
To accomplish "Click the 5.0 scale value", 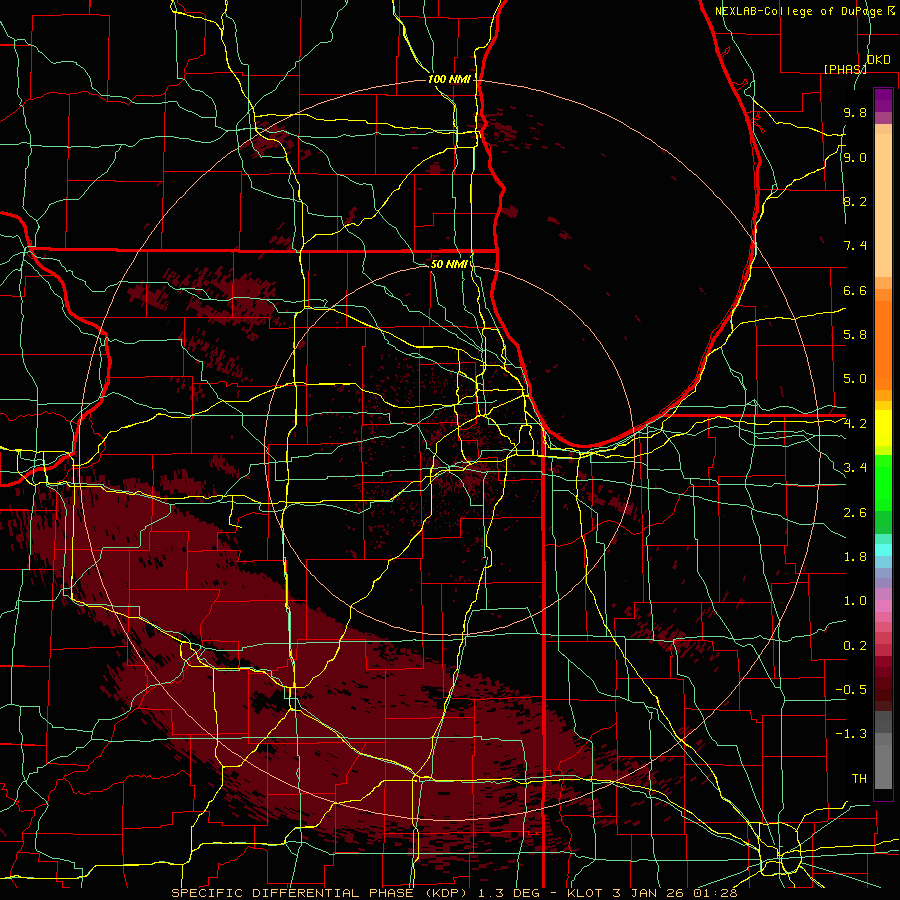I will pos(855,379).
